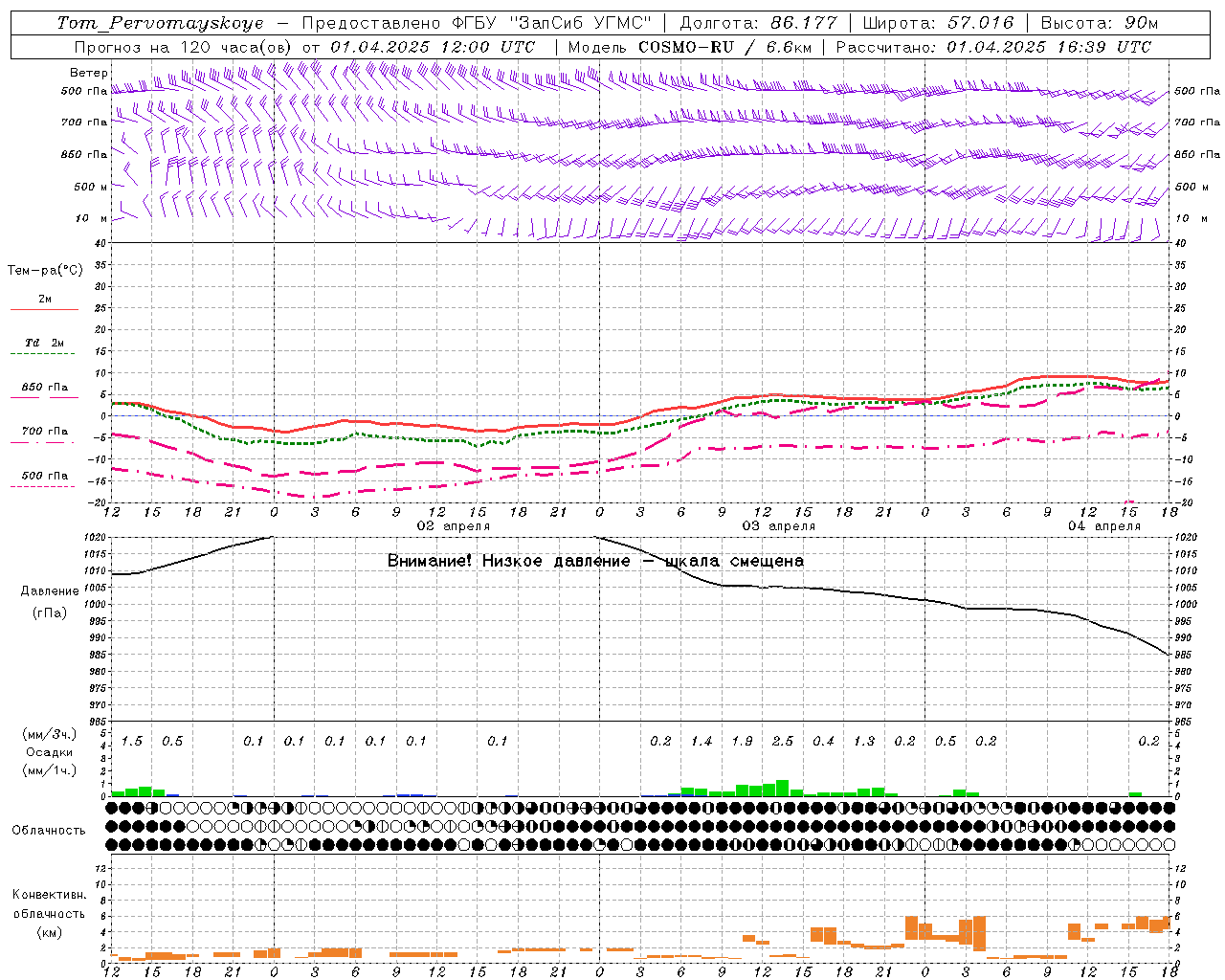The width and height of the screenshot is (1225, 980).
Task: Click the station name Tom_Pervomayskoye
Action: pyautogui.click(x=160, y=23)
